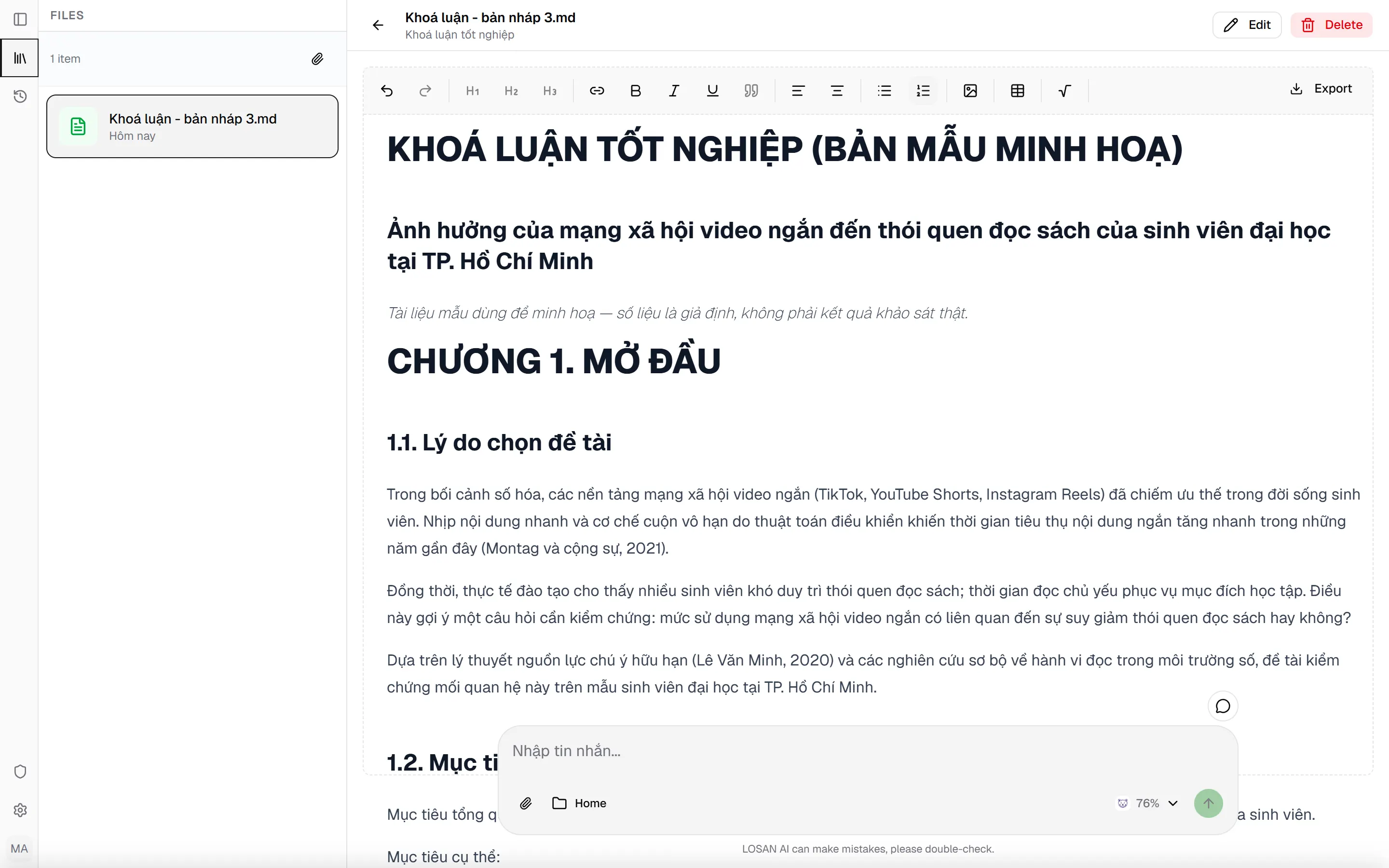The width and height of the screenshot is (1389, 868).
Task: Toggle bold formatting
Action: (635, 91)
